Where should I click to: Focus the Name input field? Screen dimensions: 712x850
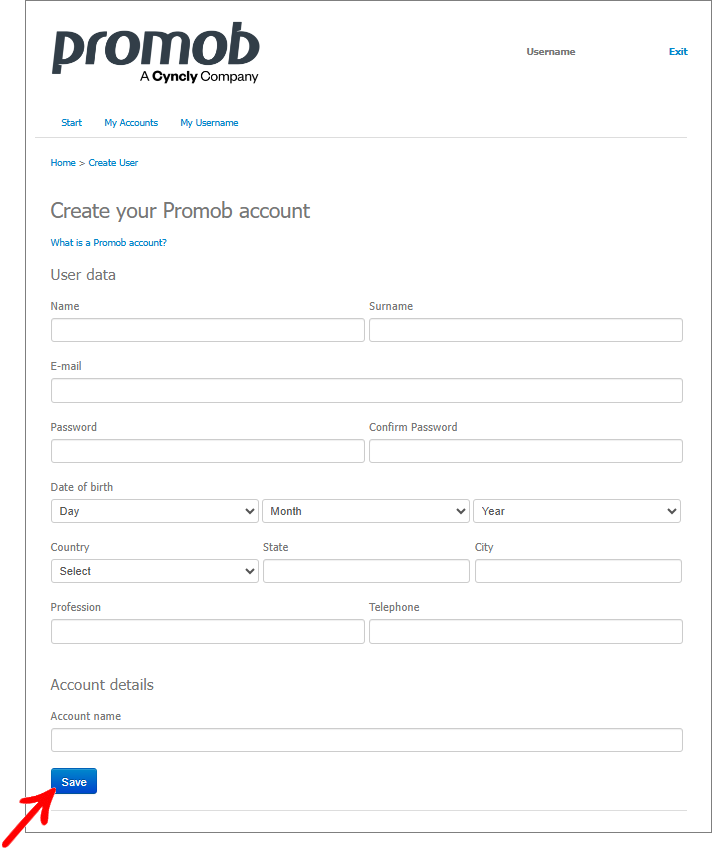(208, 330)
